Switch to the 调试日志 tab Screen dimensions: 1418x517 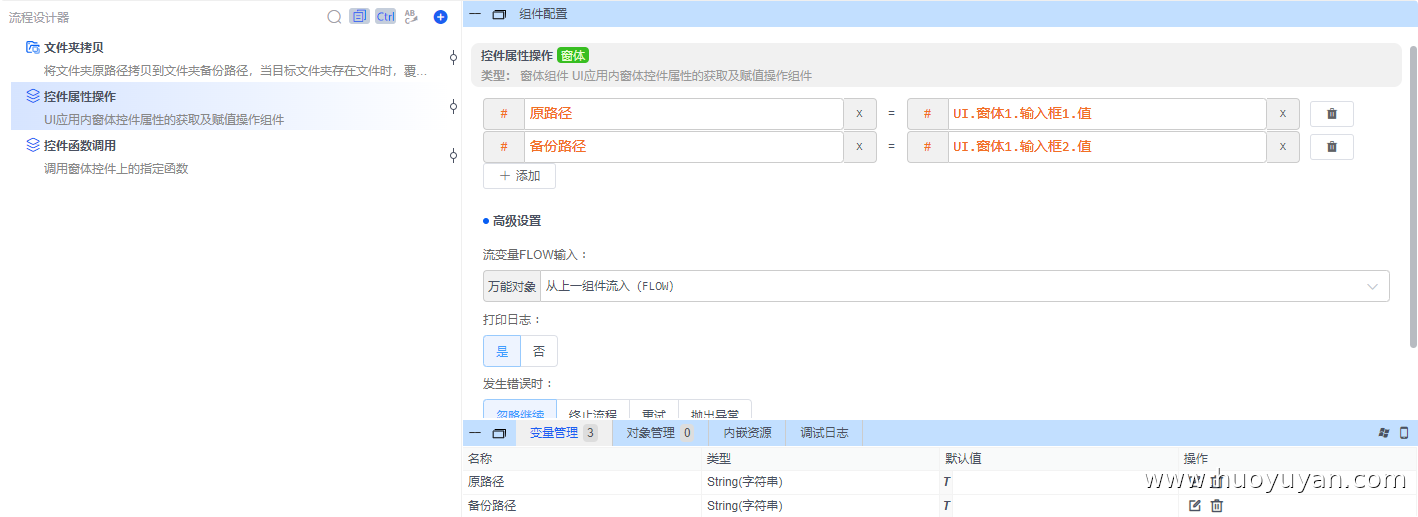coord(824,433)
